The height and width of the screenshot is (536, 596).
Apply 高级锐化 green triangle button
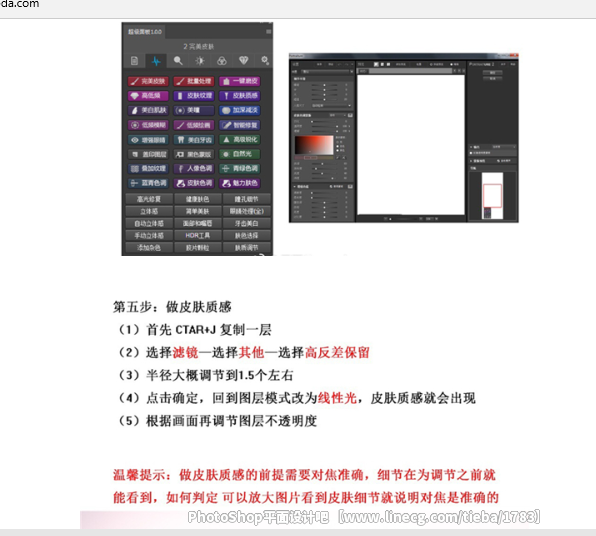click(x=239, y=140)
